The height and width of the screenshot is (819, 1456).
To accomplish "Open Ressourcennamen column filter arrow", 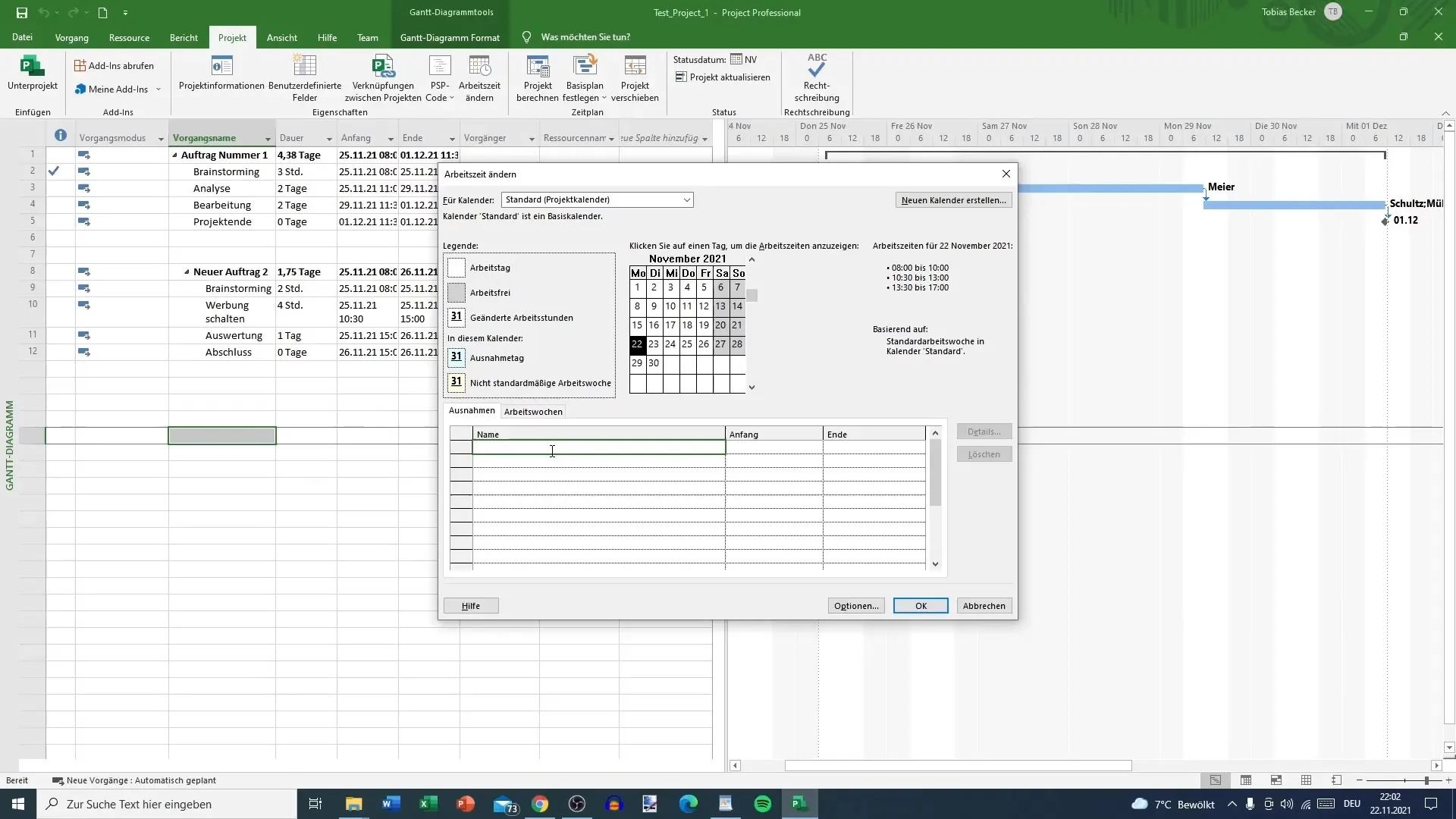I will point(611,139).
